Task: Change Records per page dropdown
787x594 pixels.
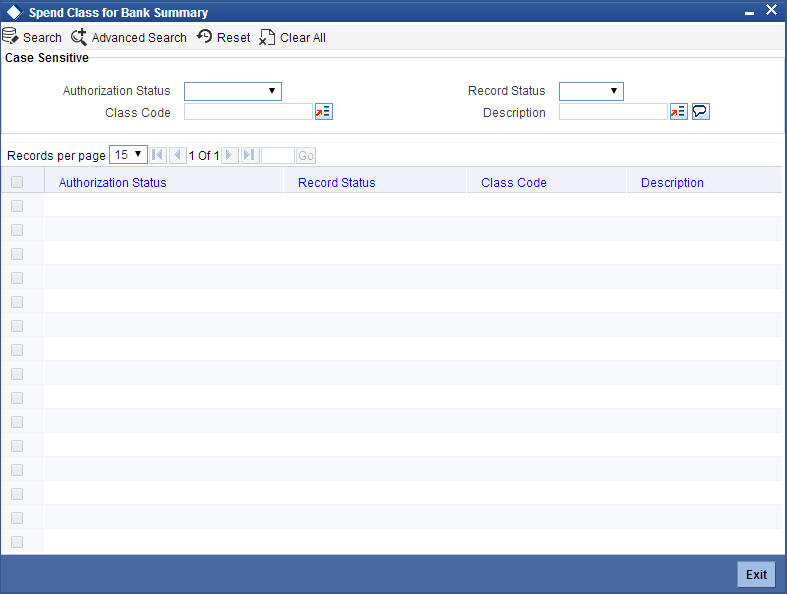Action: pos(128,155)
